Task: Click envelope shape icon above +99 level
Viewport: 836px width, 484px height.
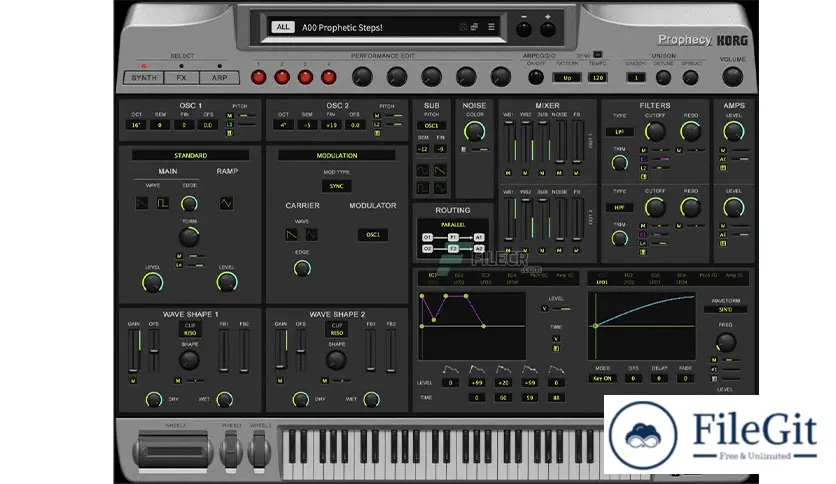Action: [477, 369]
